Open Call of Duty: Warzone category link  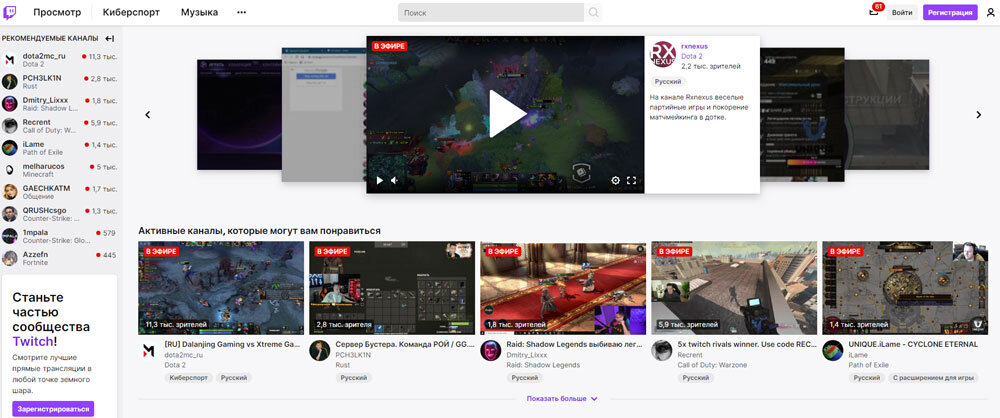(x=711, y=365)
